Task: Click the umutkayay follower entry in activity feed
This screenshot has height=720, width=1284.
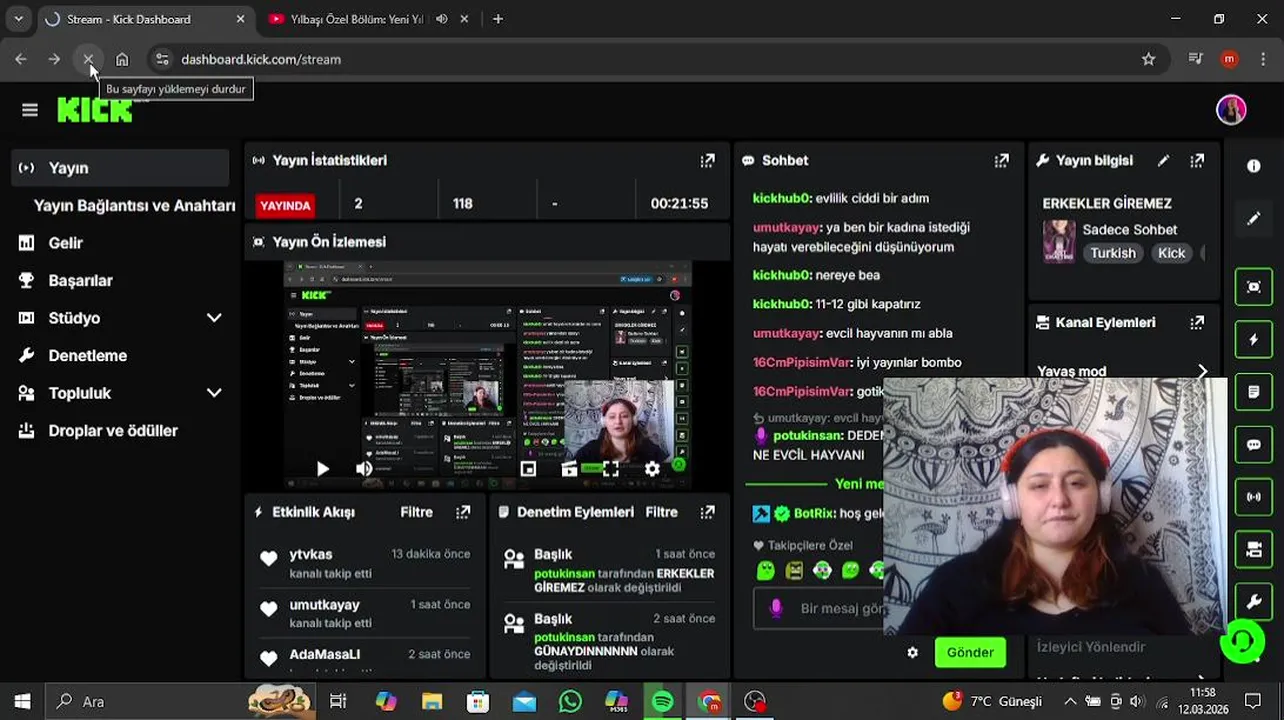Action: [x=365, y=613]
